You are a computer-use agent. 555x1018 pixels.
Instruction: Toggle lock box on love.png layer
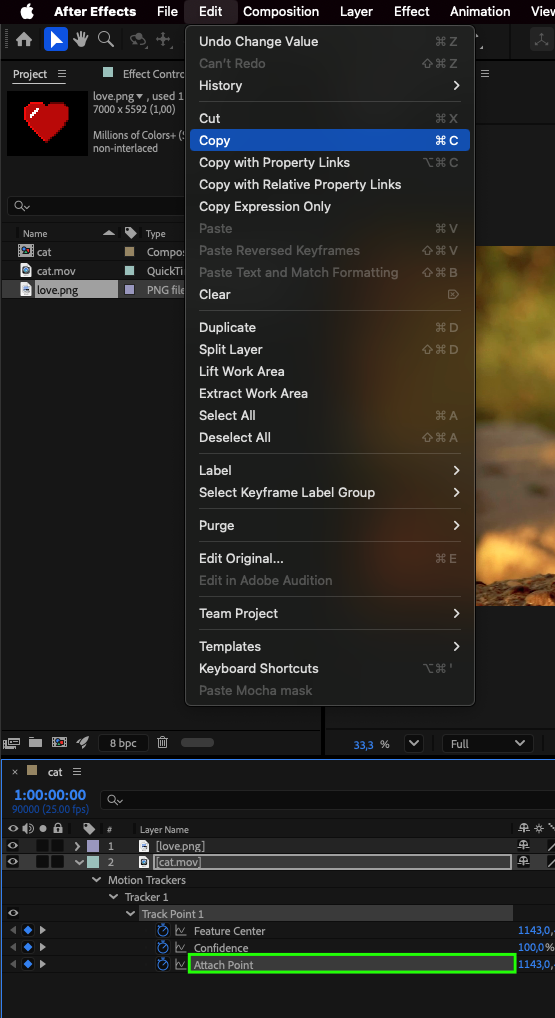[x=58, y=845]
